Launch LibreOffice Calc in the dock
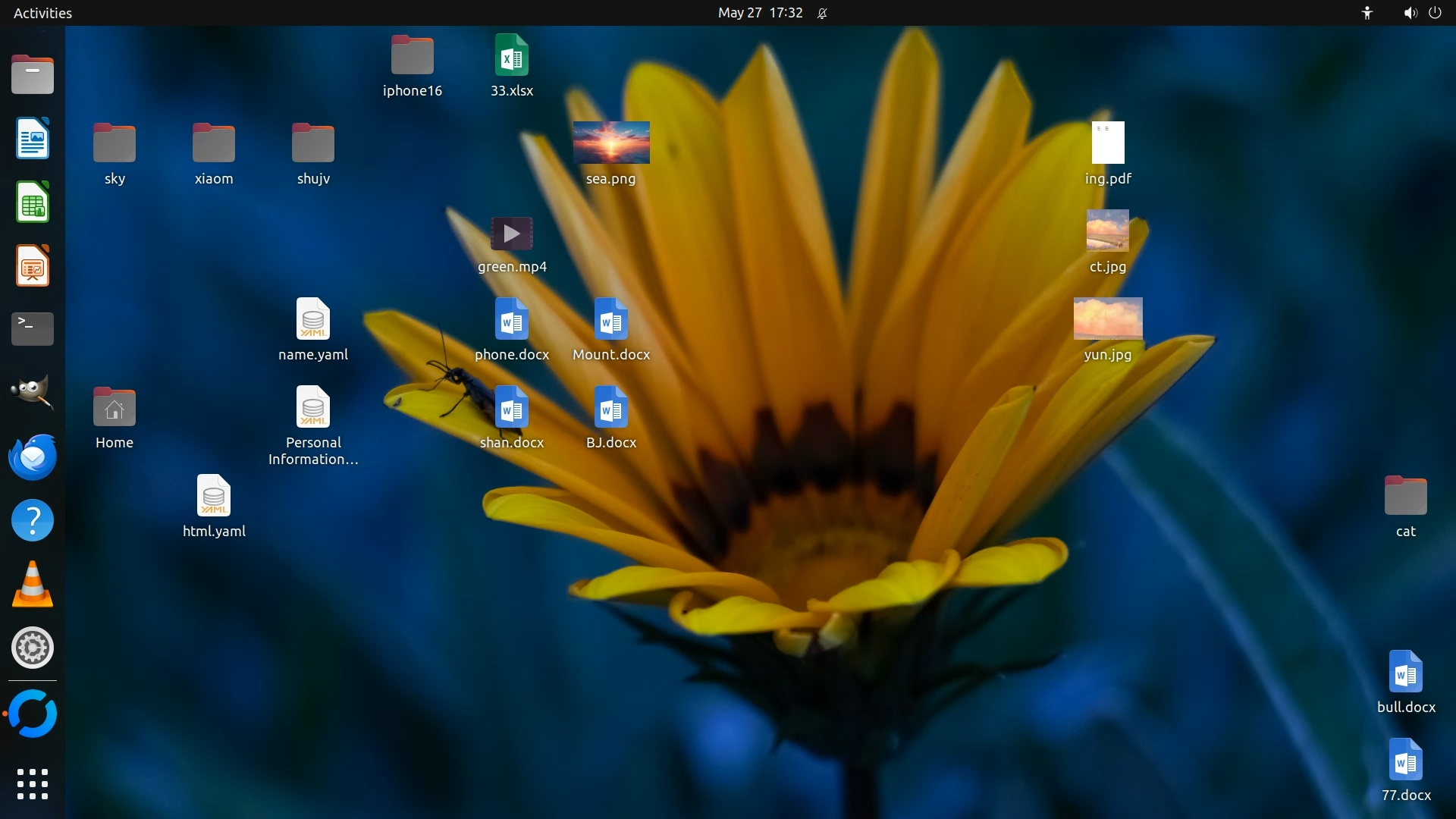The height and width of the screenshot is (819, 1456). [x=33, y=202]
